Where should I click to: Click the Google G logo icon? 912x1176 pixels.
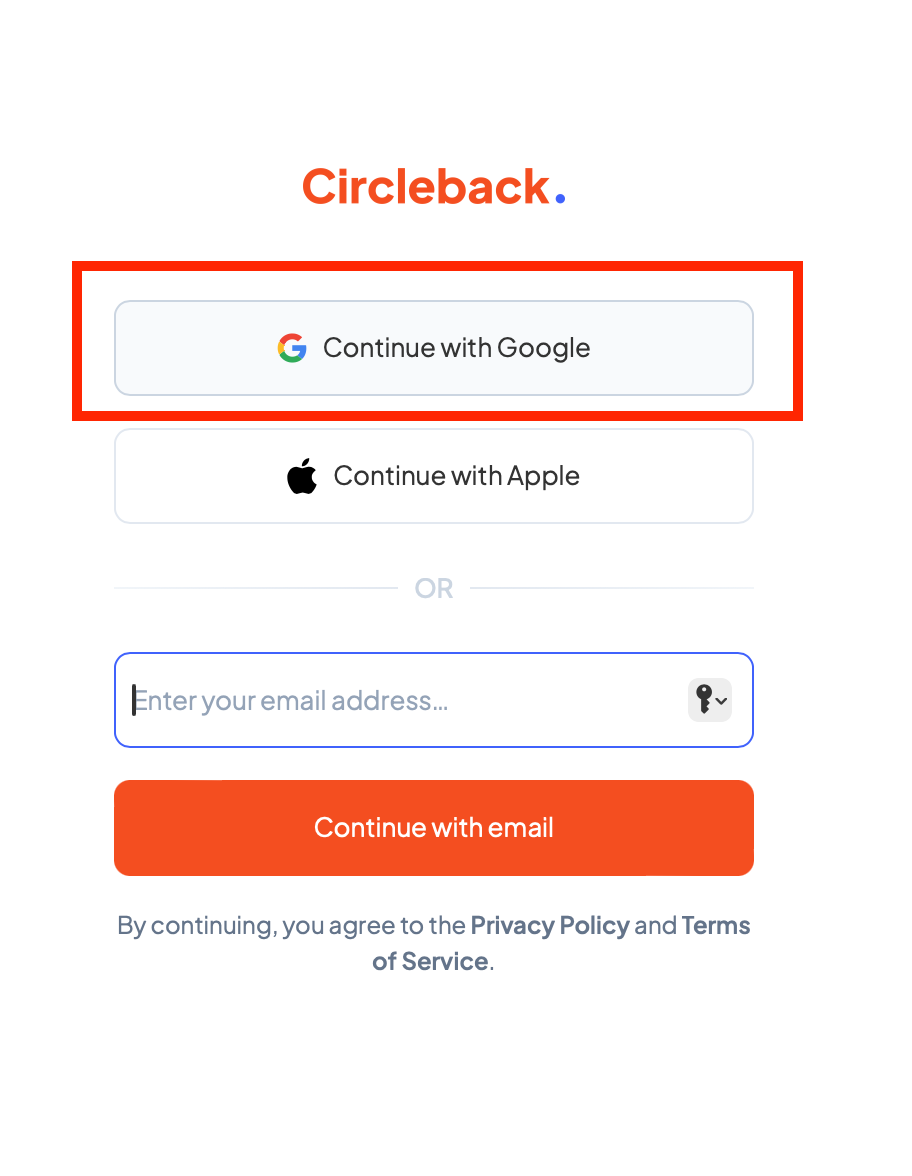click(292, 348)
